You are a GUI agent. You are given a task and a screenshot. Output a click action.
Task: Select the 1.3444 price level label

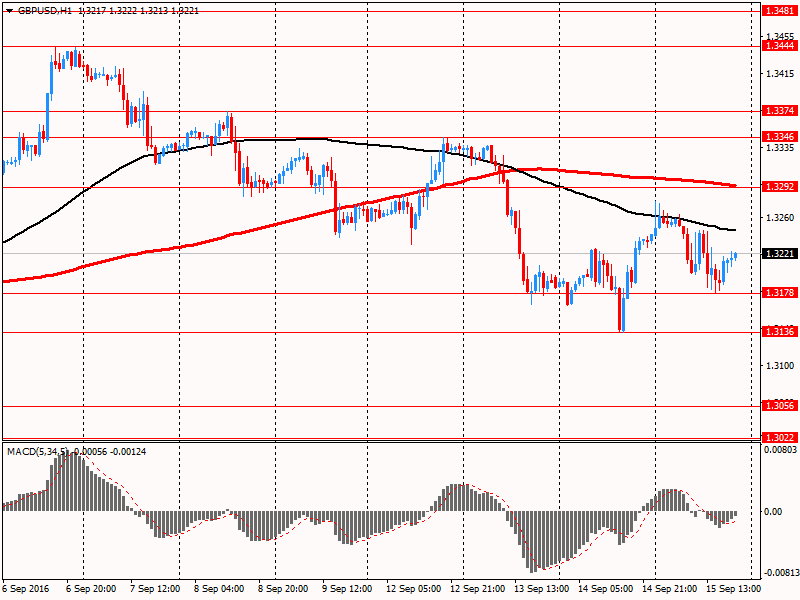click(x=780, y=46)
